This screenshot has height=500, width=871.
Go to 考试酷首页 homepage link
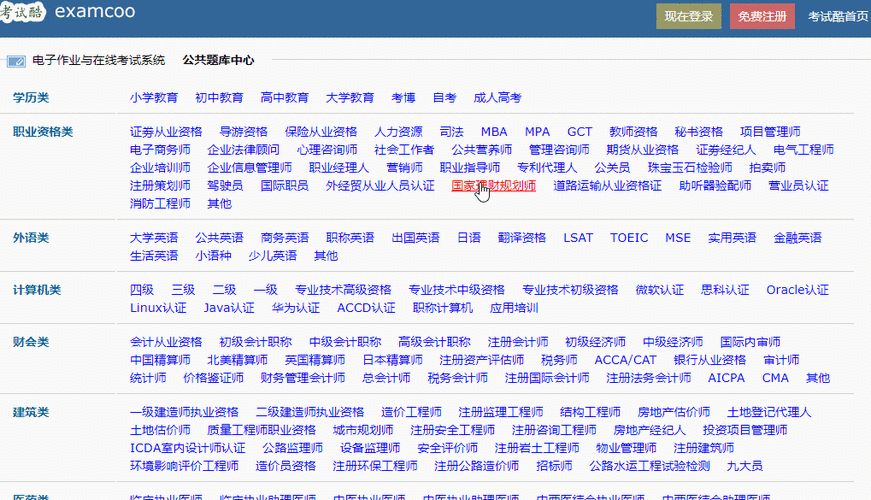[838, 16]
